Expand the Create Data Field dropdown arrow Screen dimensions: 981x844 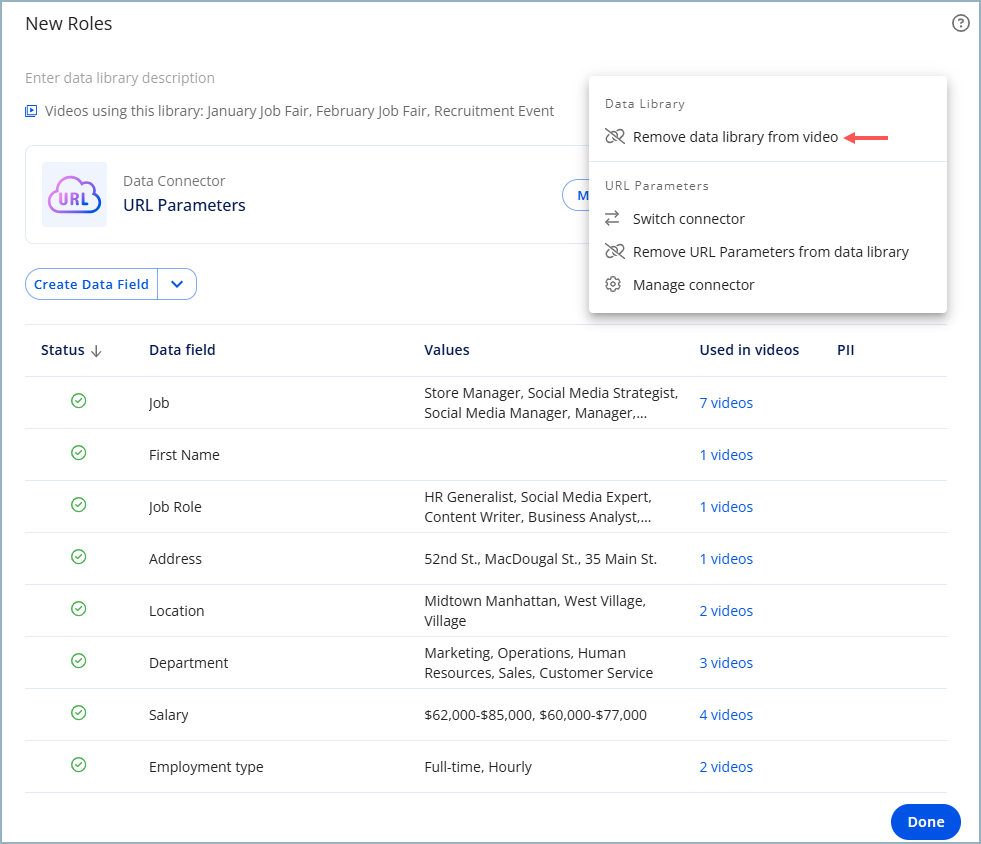click(x=177, y=284)
